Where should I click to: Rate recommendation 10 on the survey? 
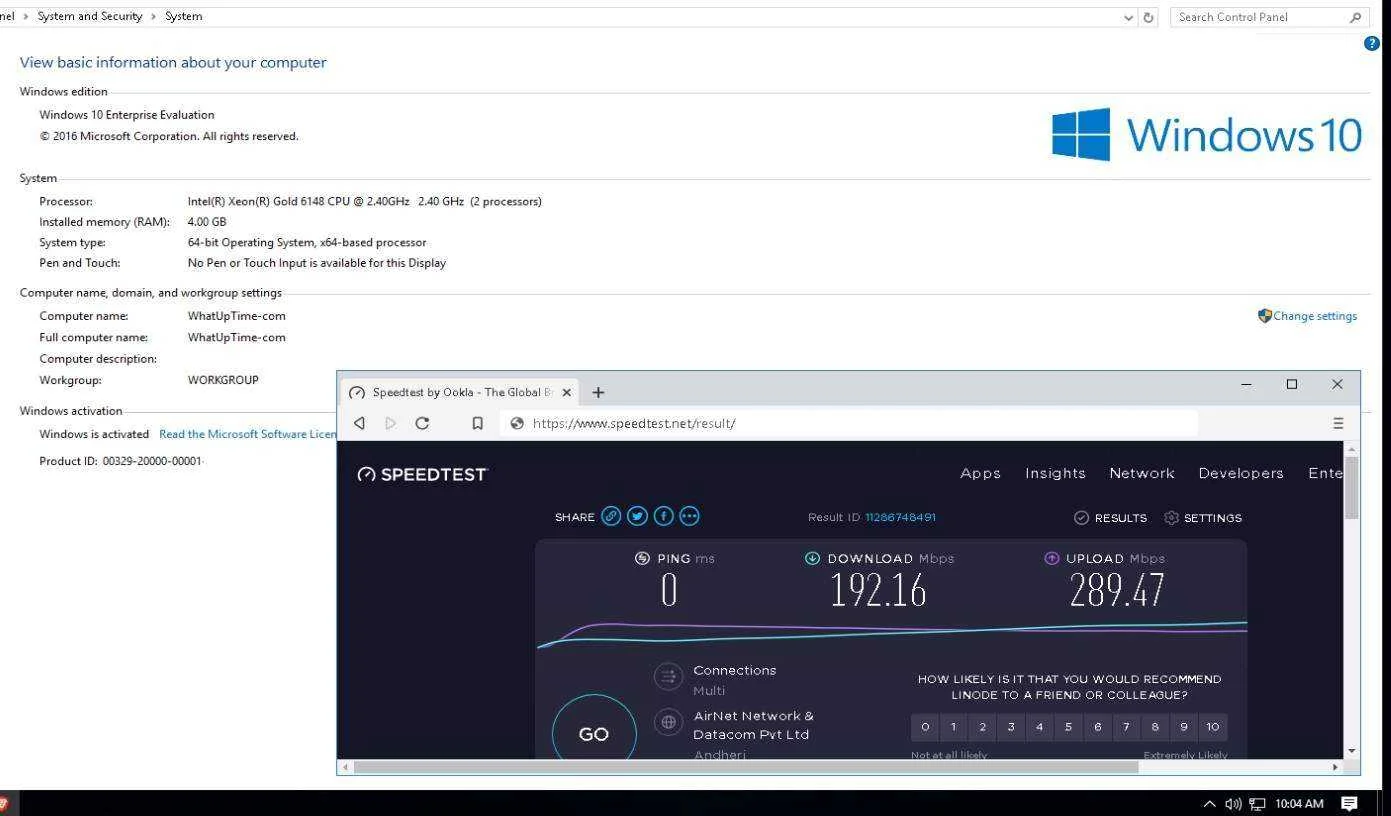[x=1213, y=727]
